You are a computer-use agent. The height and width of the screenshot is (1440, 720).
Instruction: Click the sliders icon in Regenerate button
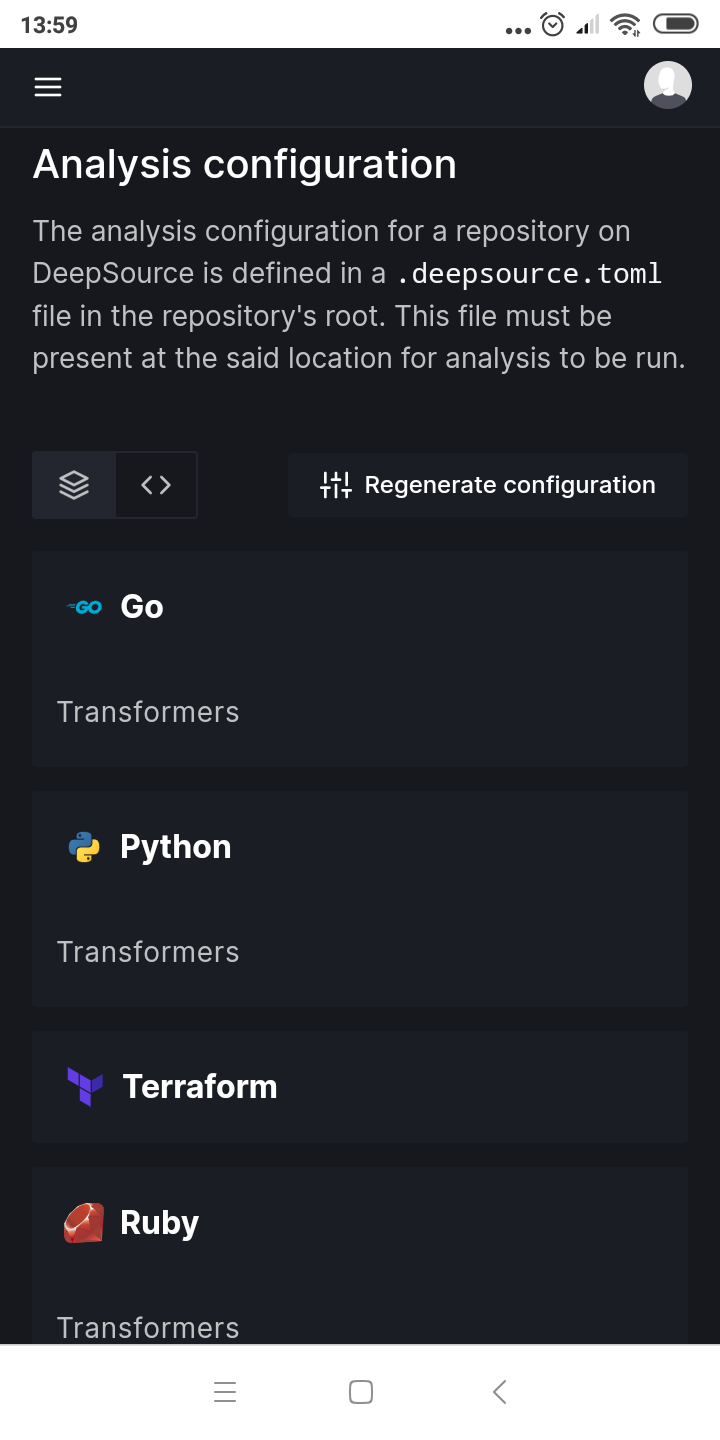pos(336,485)
